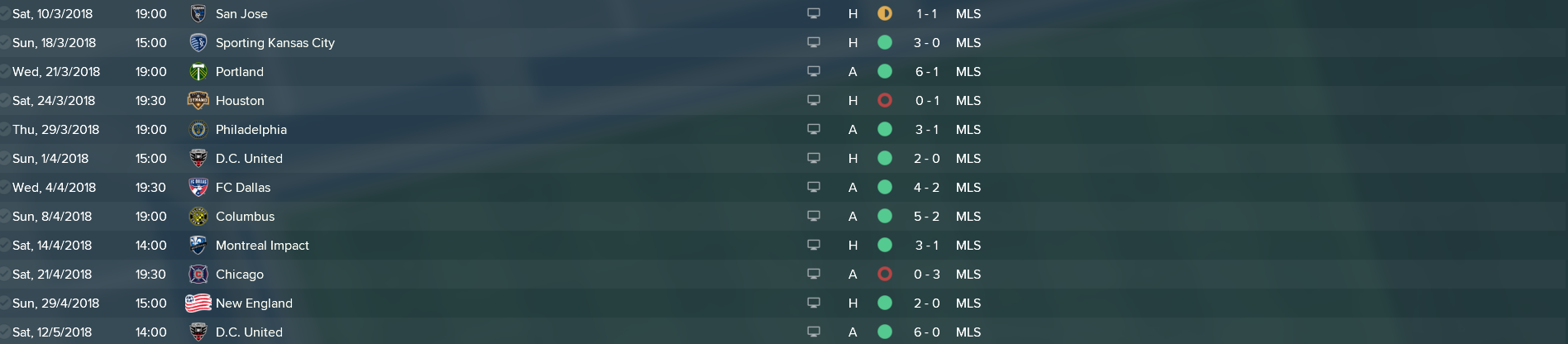Click red loss indicator on Houston row
1568x344 pixels.
point(885,100)
